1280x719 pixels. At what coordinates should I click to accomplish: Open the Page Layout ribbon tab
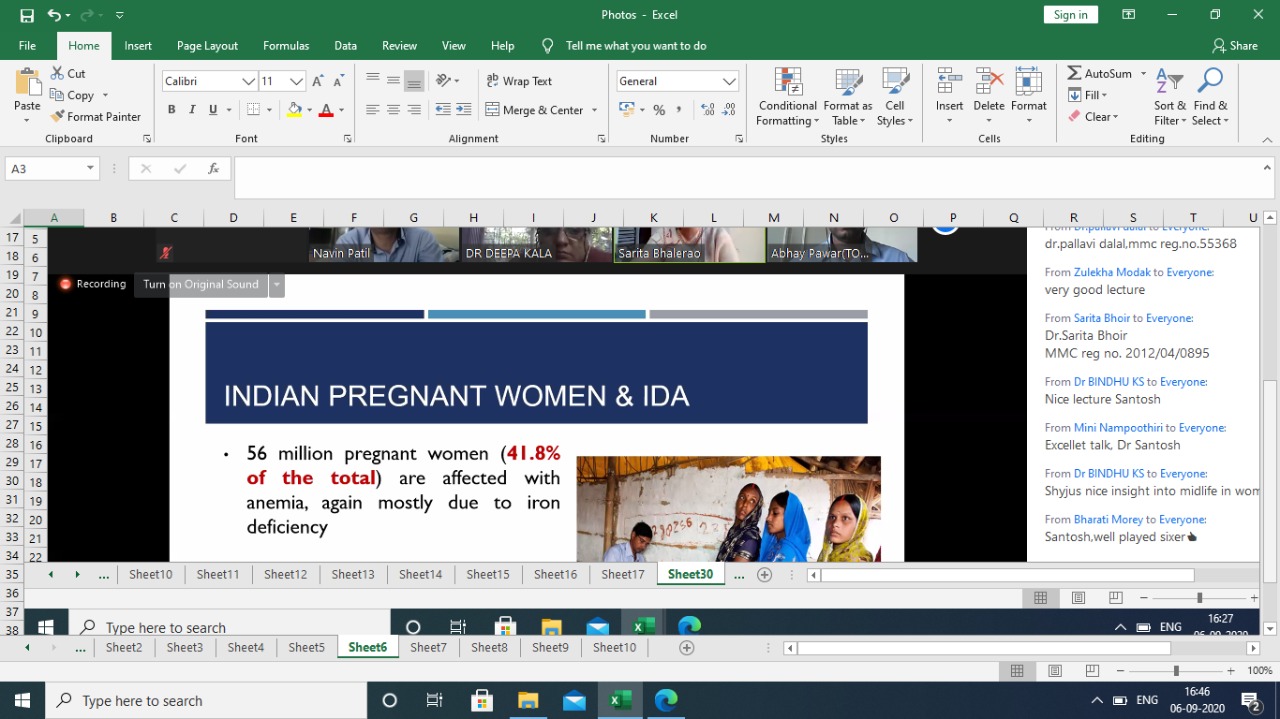[x=207, y=46]
